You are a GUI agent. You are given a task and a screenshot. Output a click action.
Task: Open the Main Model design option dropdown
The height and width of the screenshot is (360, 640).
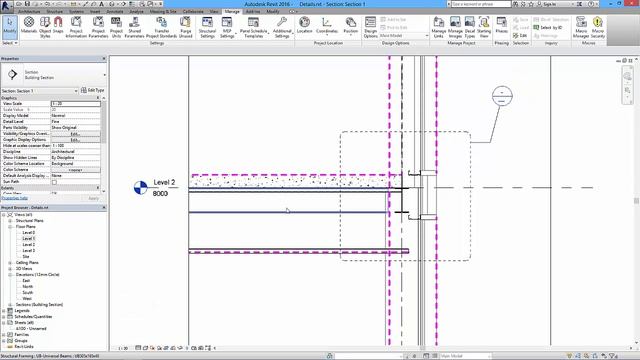[x=404, y=36]
